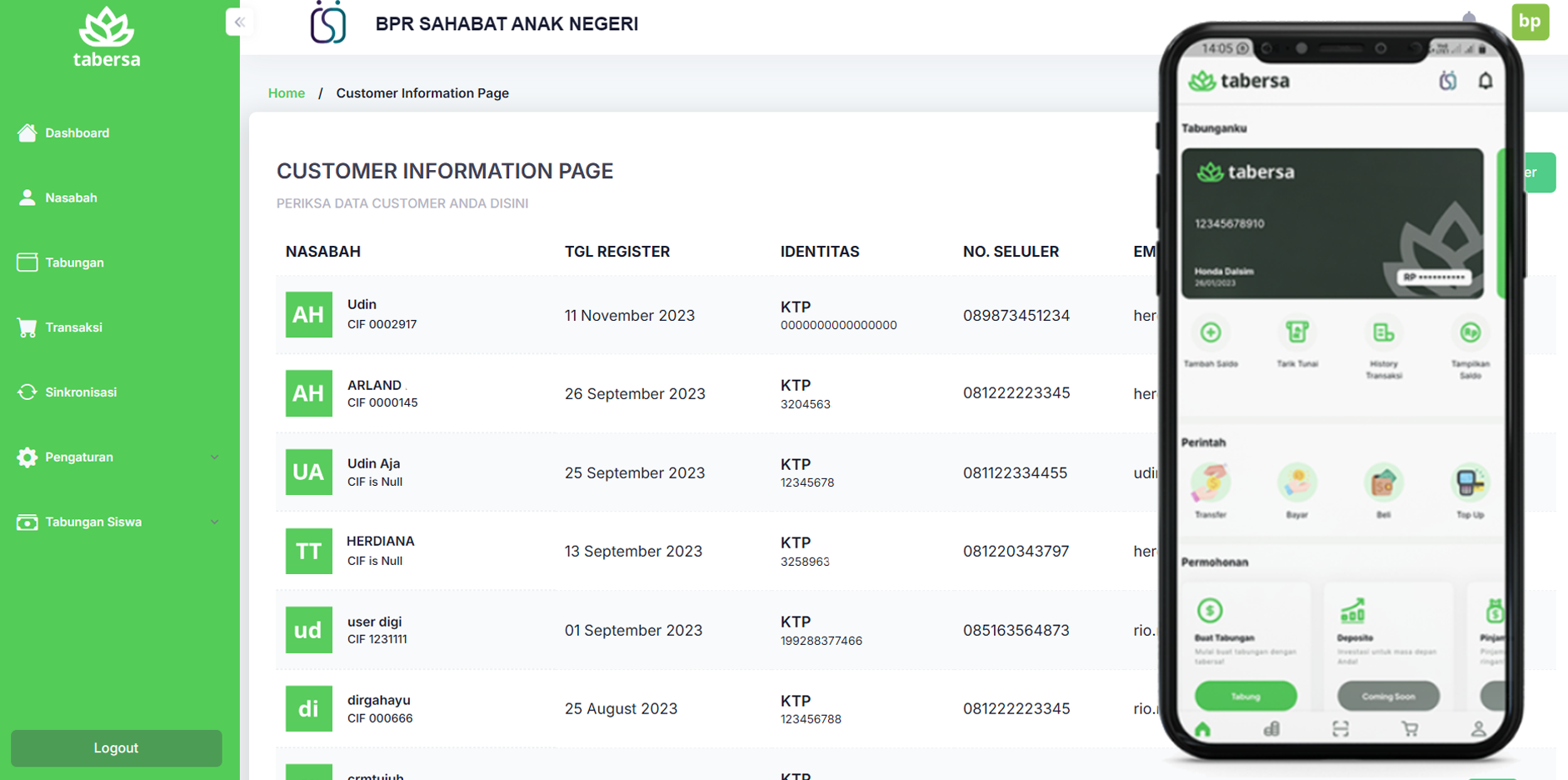
Task: Click the Nasabah person icon
Action: click(x=27, y=197)
